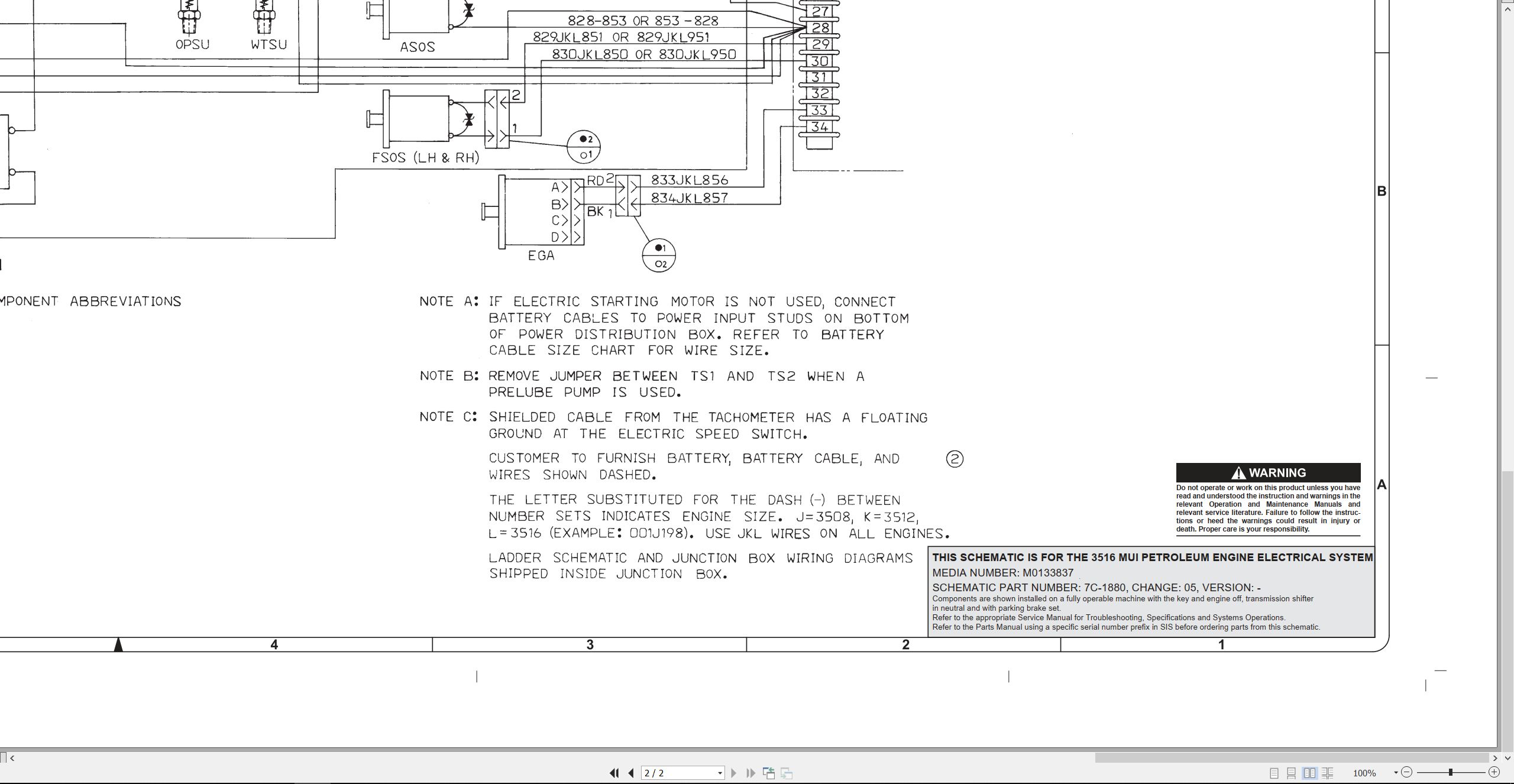This screenshot has width=1514, height=784.
Task: Click the circled 2 note marker
Action: 955,459
